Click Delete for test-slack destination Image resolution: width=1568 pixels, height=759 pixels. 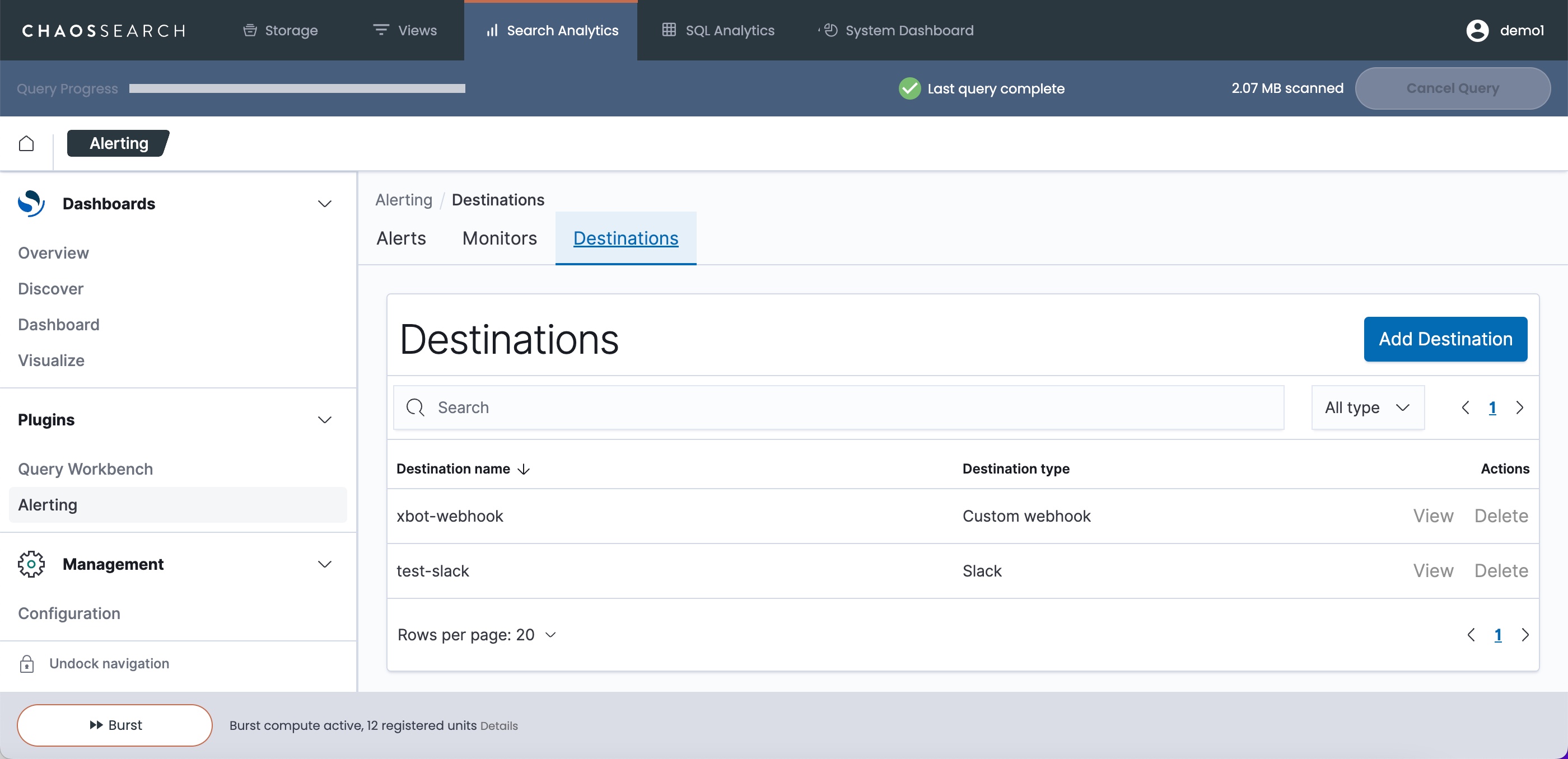[1500, 571]
